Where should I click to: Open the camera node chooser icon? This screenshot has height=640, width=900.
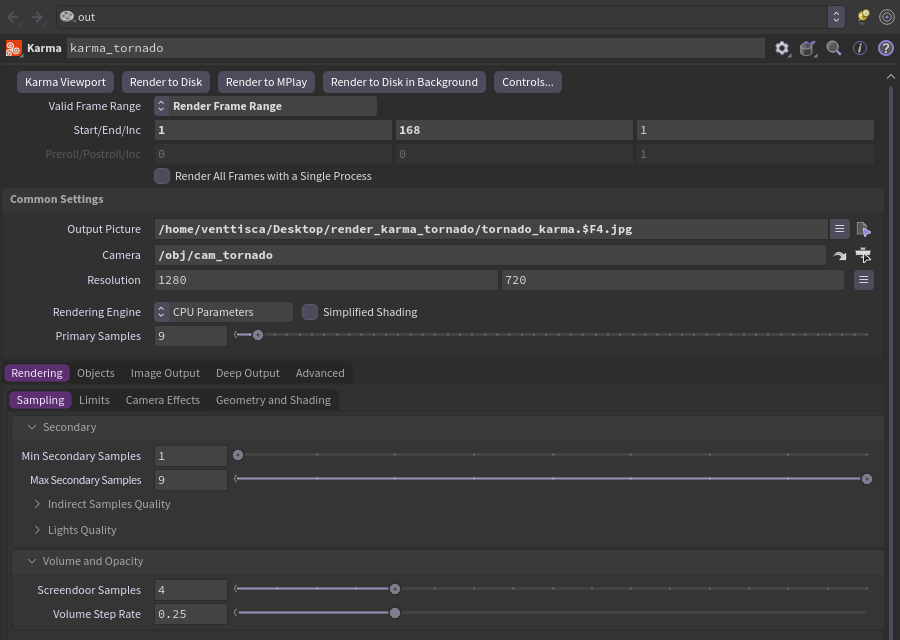point(863,255)
